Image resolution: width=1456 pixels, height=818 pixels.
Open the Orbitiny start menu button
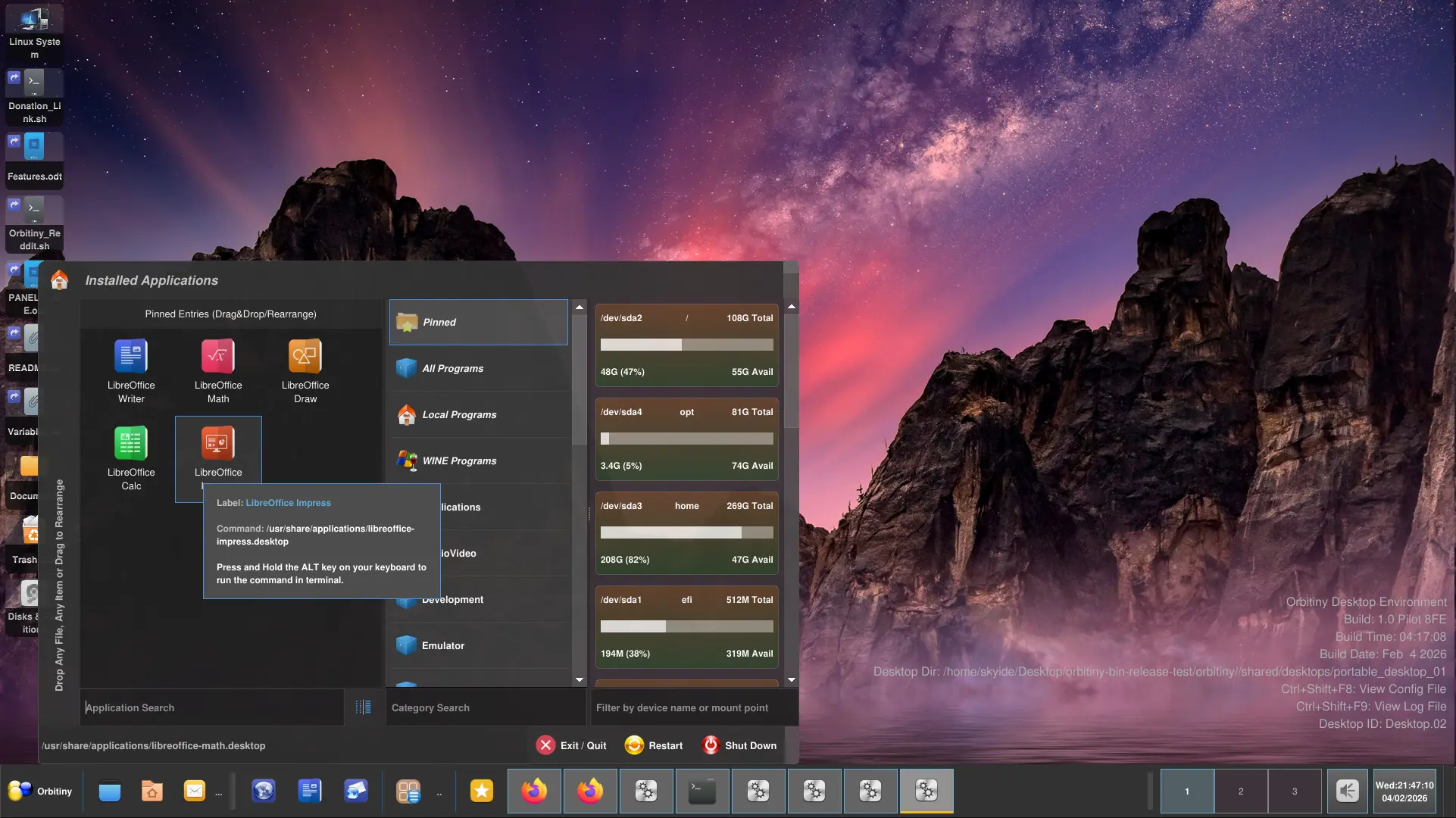tap(41, 791)
